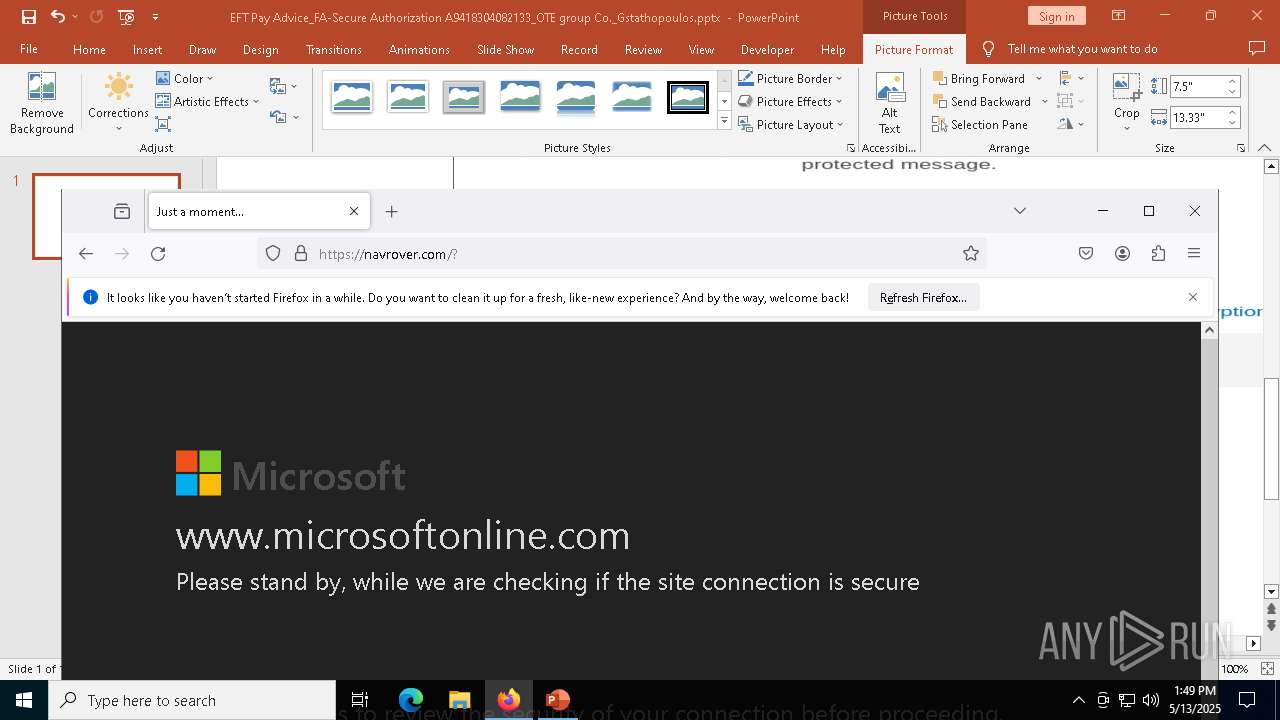Click Sign in button in PowerPoint

pyautogui.click(x=1056, y=16)
